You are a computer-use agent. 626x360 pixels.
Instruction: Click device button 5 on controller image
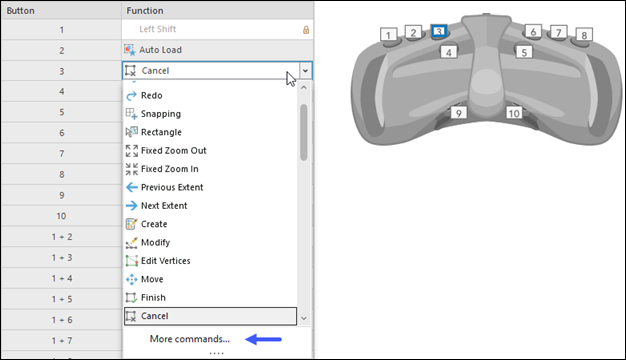524,52
